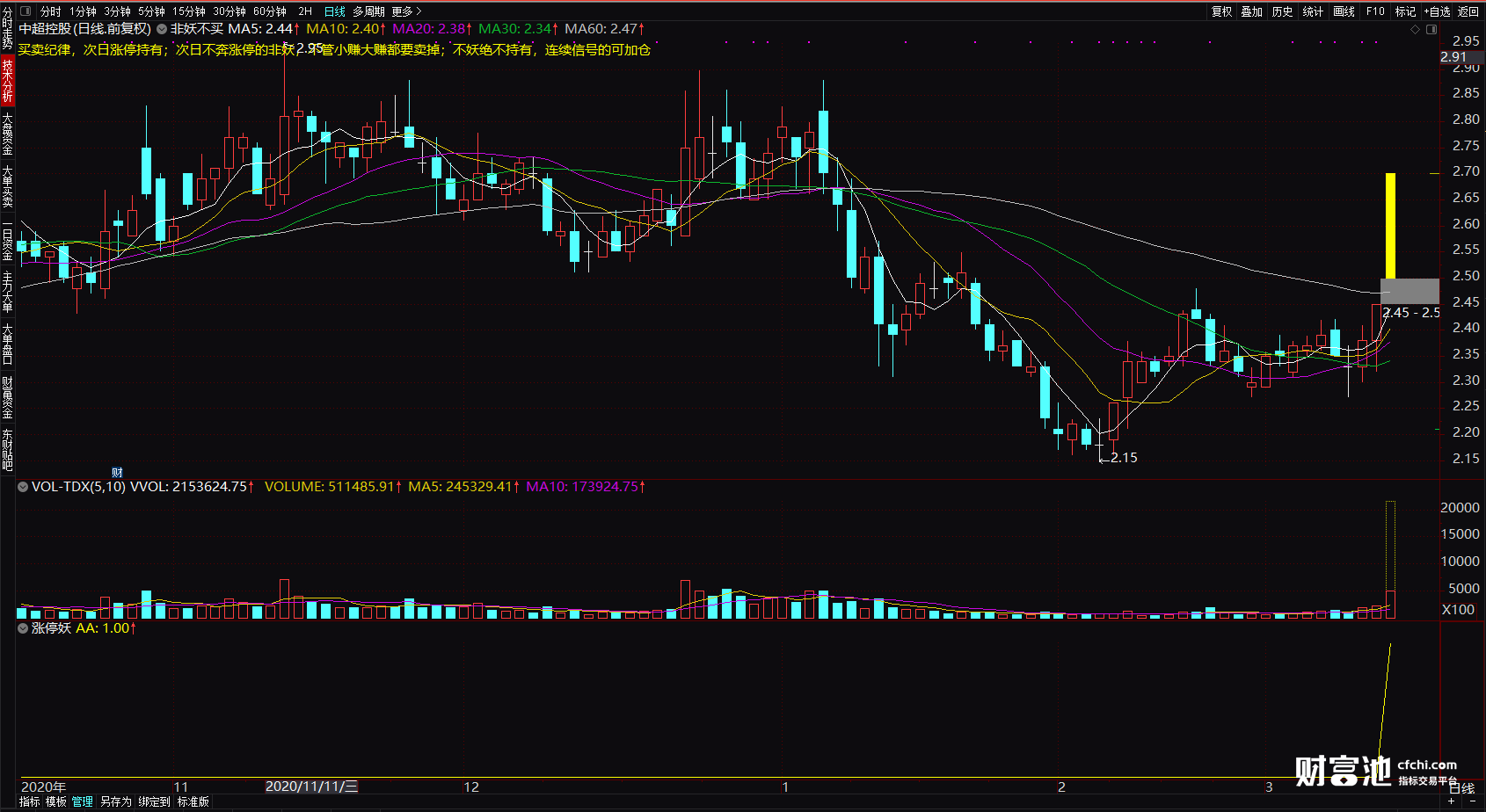Click the 标记 mark button
Image resolution: width=1486 pixels, height=812 pixels.
[1406, 11]
